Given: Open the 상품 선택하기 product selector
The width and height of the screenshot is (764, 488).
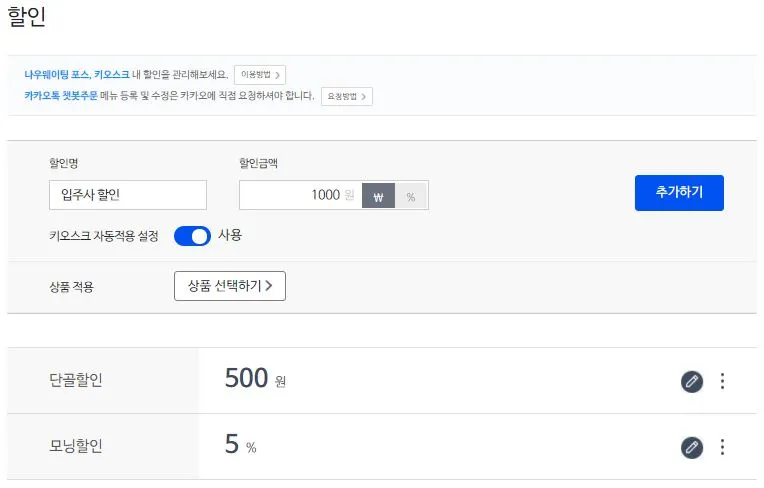Looking at the screenshot, I should (x=230, y=286).
